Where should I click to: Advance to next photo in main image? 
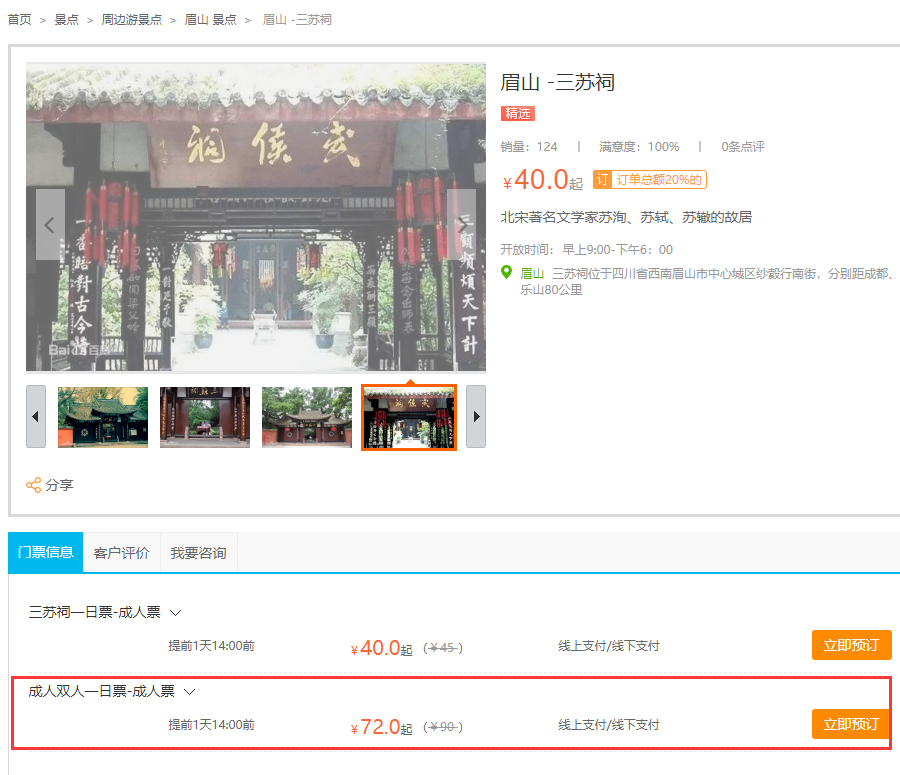point(461,225)
